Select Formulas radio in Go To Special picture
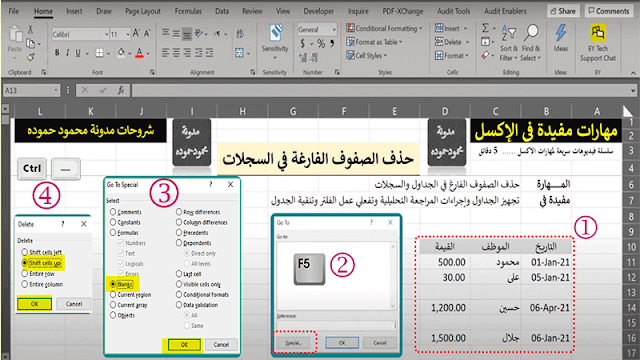Image resolution: width=640 pixels, height=360 pixels. click(x=113, y=232)
